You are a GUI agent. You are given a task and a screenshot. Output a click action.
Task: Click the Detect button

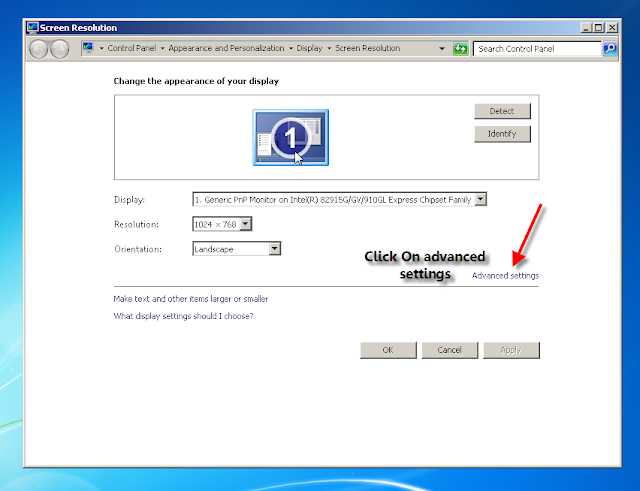(502, 111)
